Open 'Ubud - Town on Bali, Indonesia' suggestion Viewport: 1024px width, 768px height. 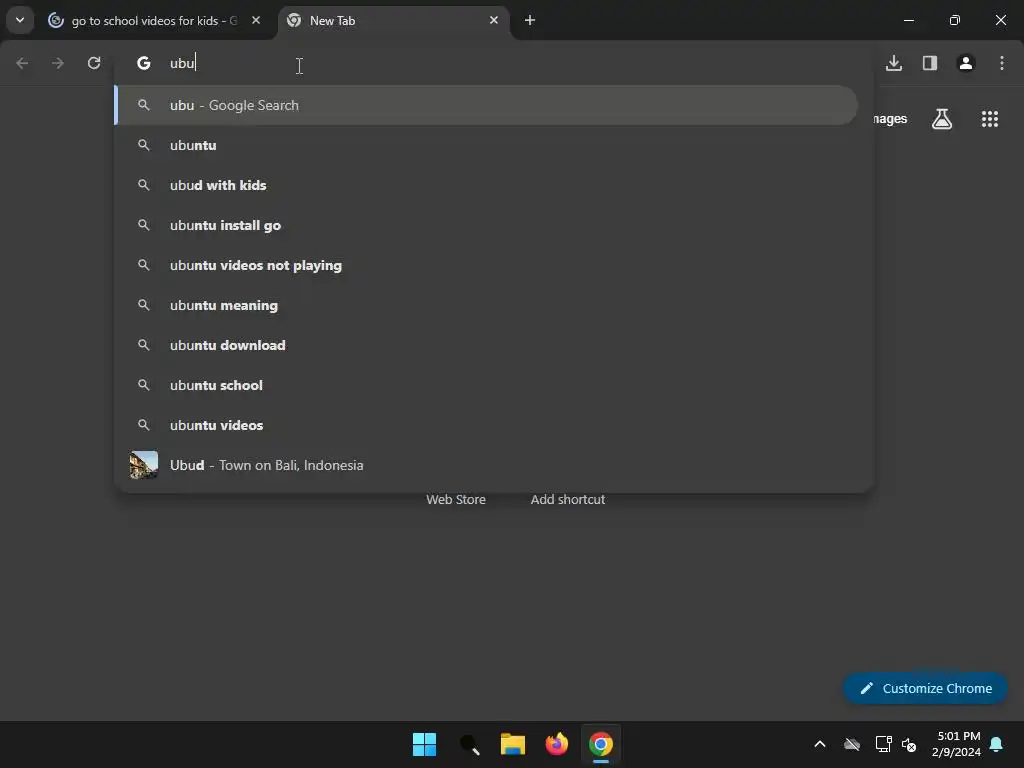[x=487, y=465]
